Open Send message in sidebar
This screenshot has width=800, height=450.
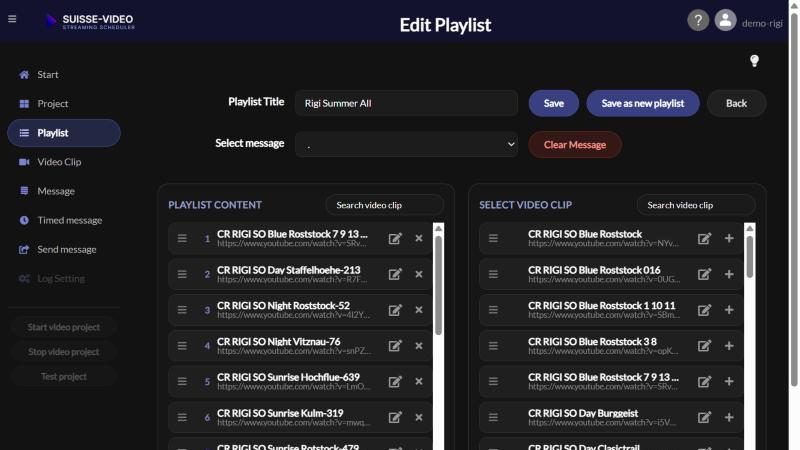[64, 249]
